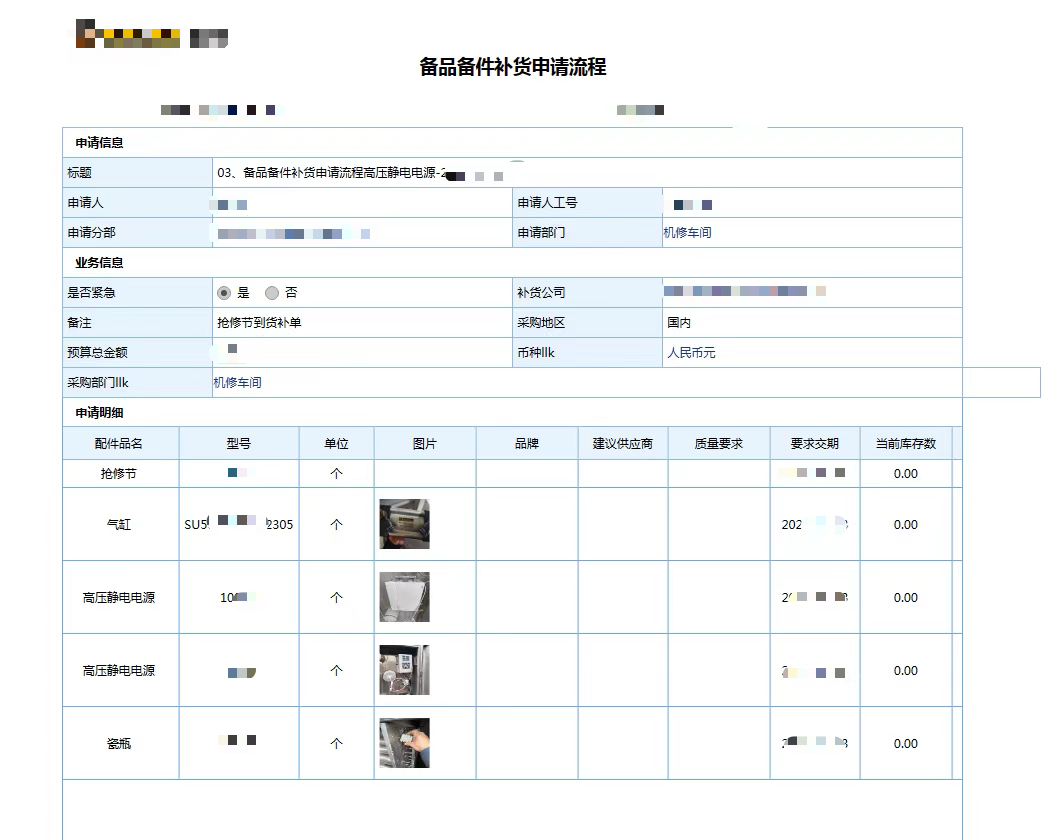Screen dimensions: 1044x840
Task: Click the 质量要求 column header
Action: 718,444
